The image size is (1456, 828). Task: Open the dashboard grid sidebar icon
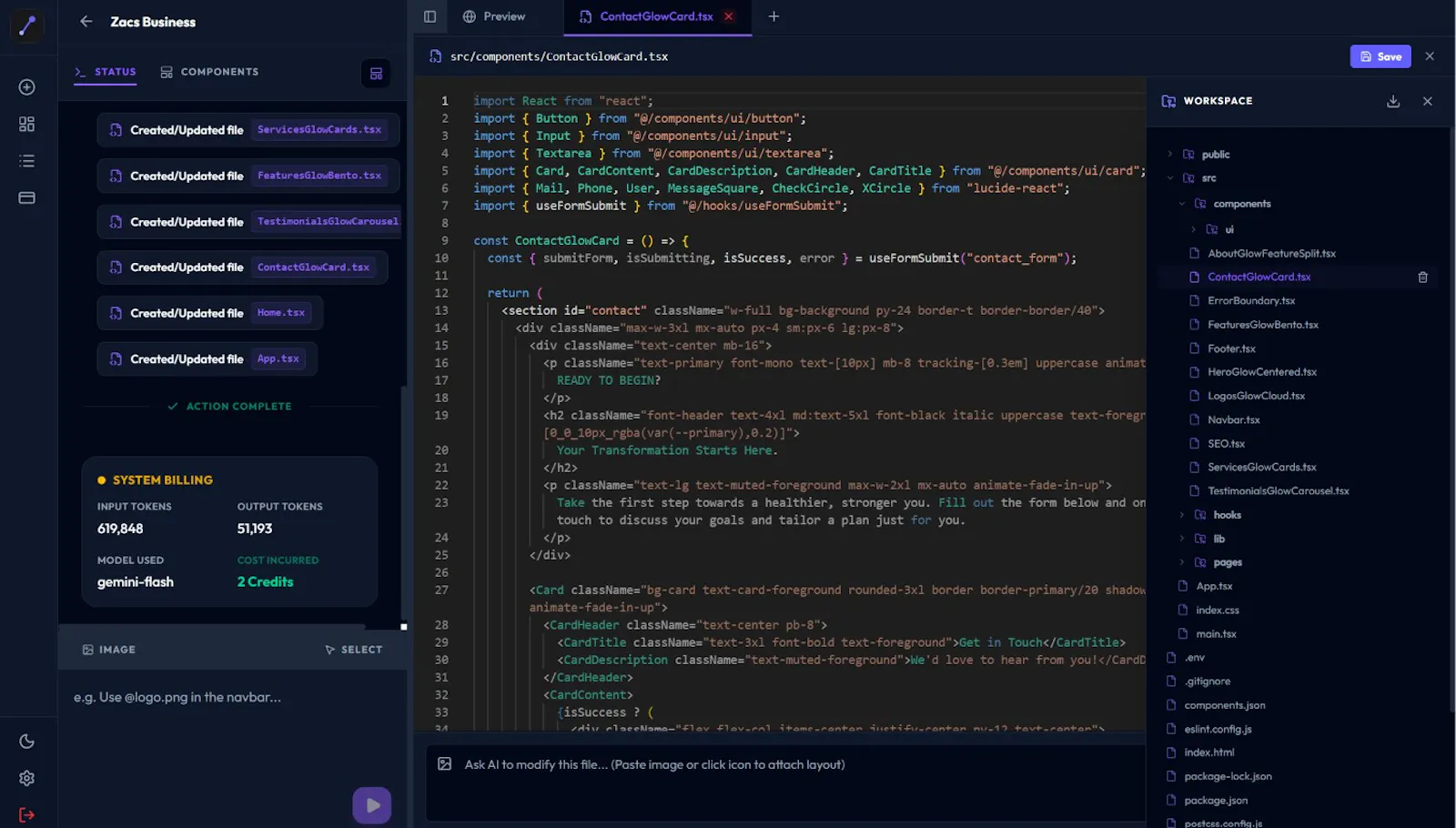[x=27, y=124]
